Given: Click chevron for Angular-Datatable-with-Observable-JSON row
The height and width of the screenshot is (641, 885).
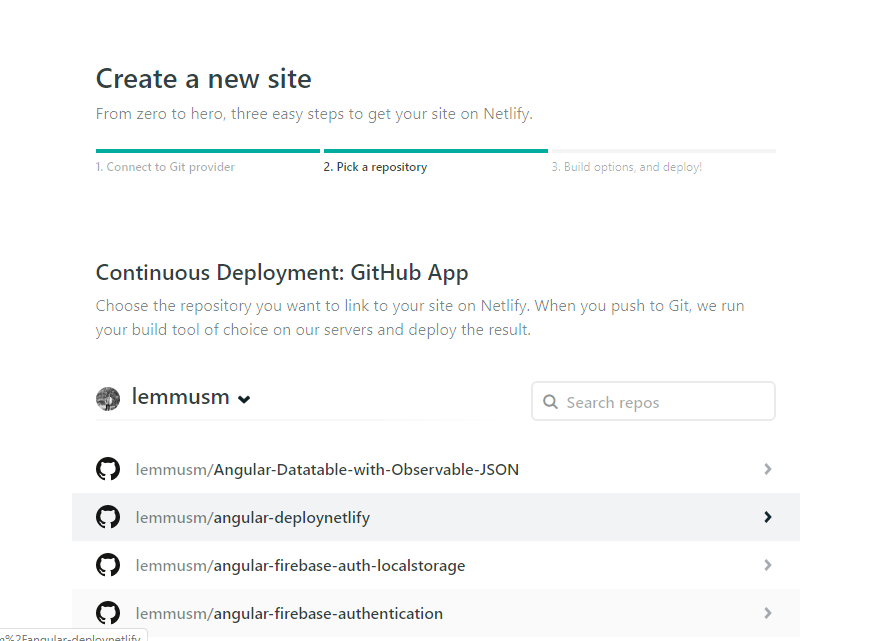Looking at the screenshot, I should pos(767,469).
